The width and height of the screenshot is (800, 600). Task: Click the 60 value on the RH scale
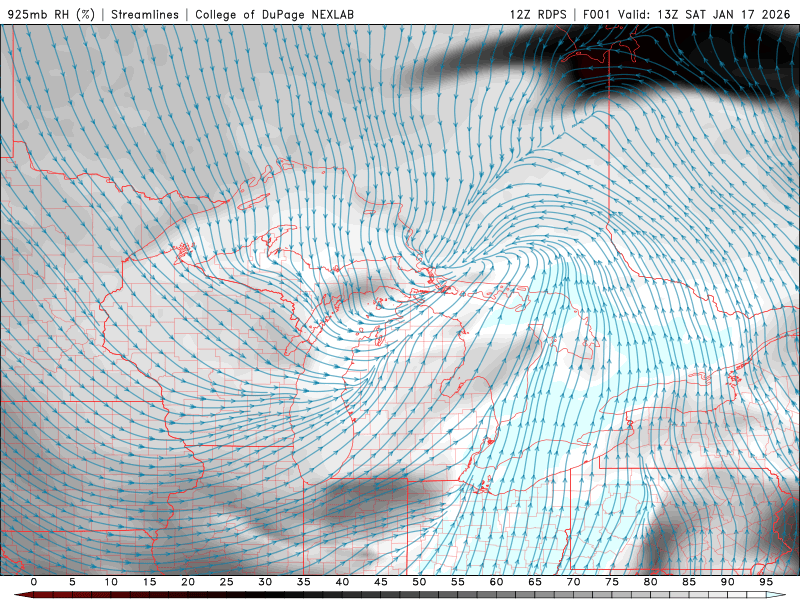[x=496, y=582]
